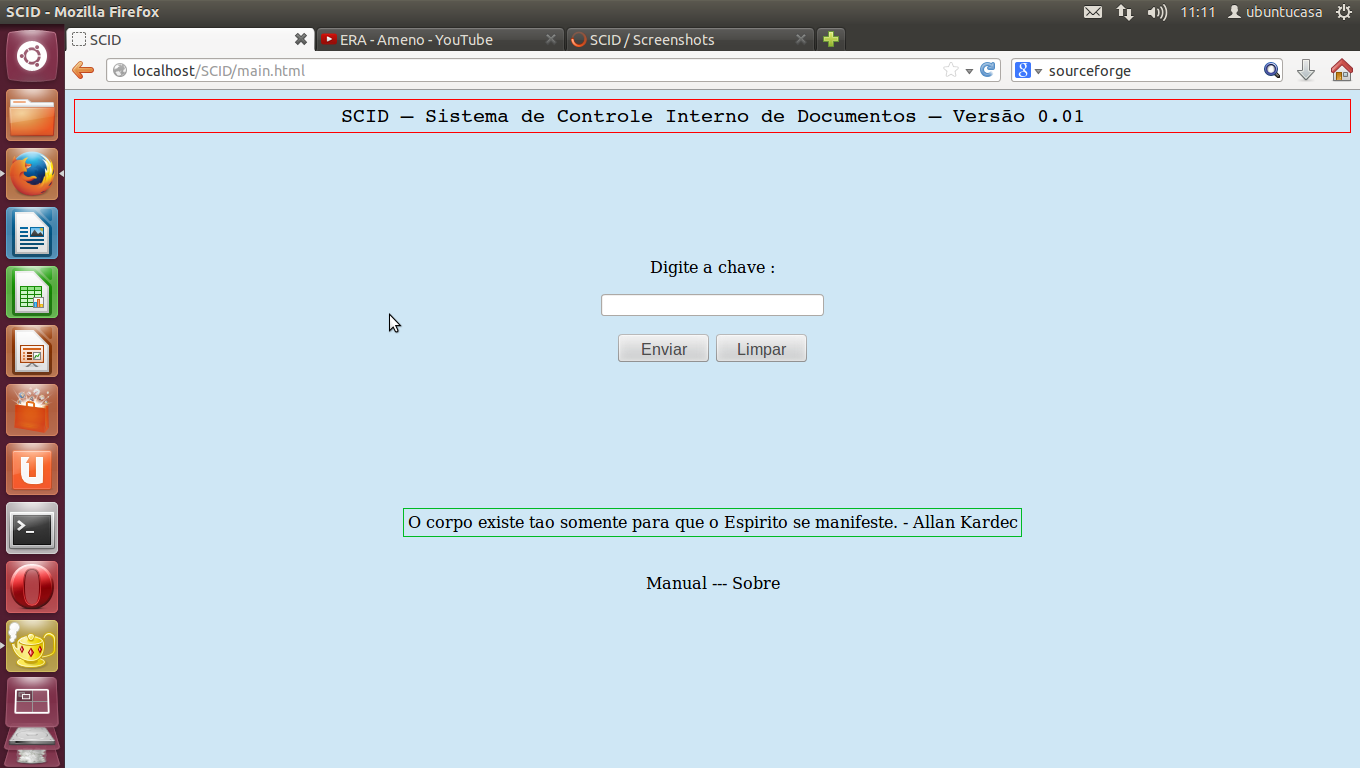Click the Enviar button
Viewport: 1360px width, 768px height.
pos(662,348)
